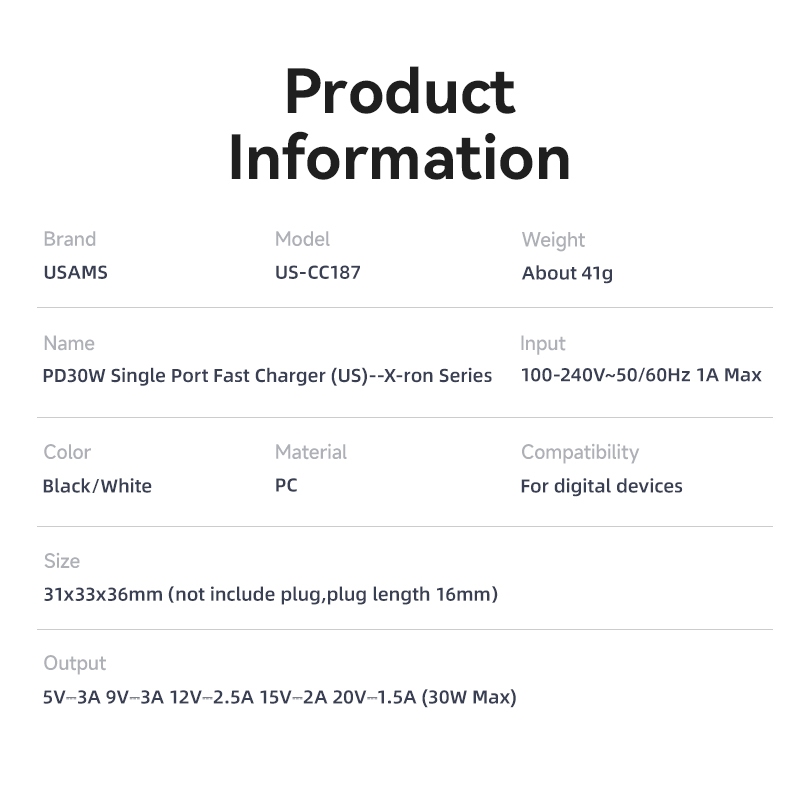
Task: Select the Material label
Action: (311, 452)
